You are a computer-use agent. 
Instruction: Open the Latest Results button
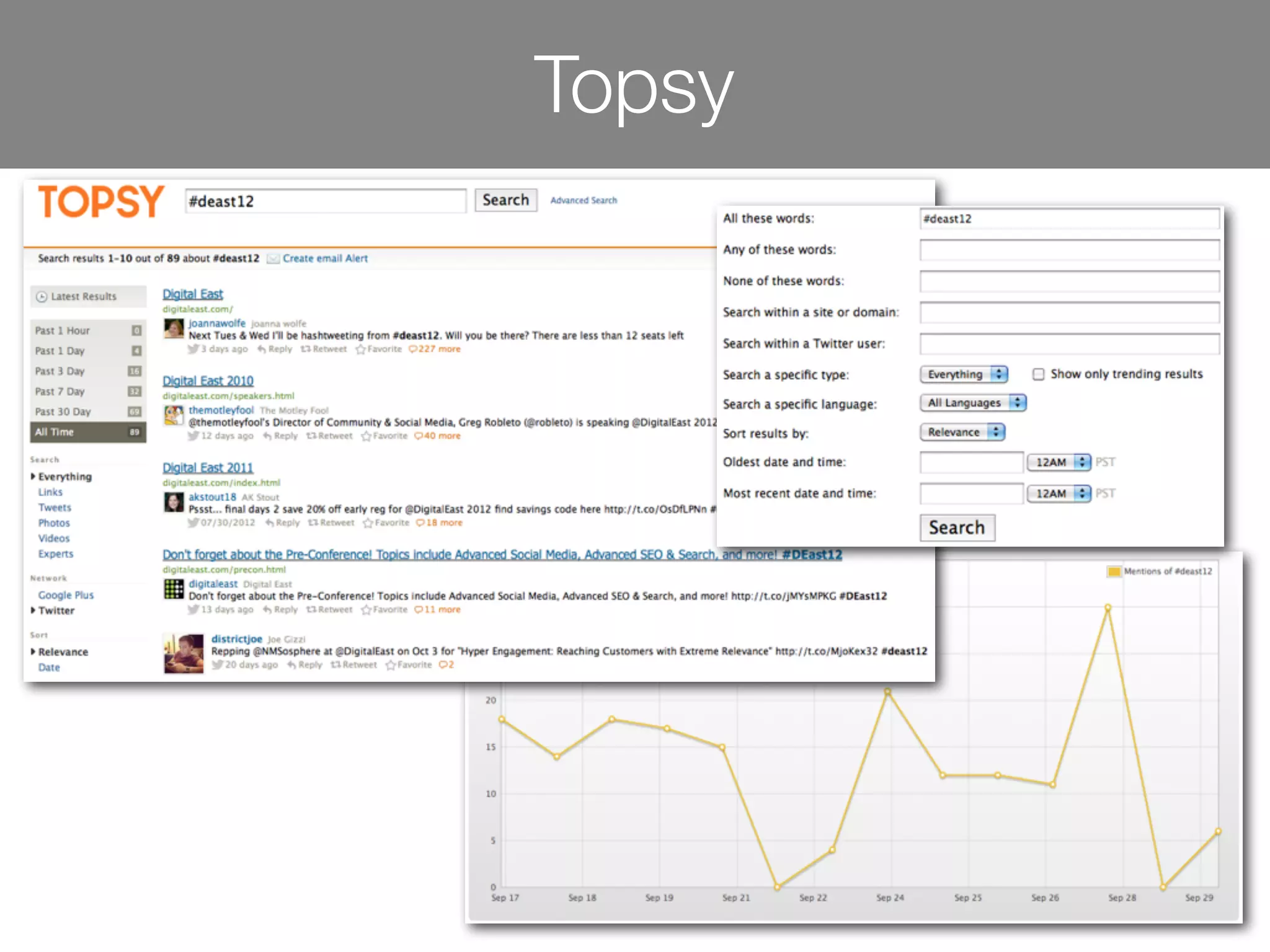(x=88, y=296)
